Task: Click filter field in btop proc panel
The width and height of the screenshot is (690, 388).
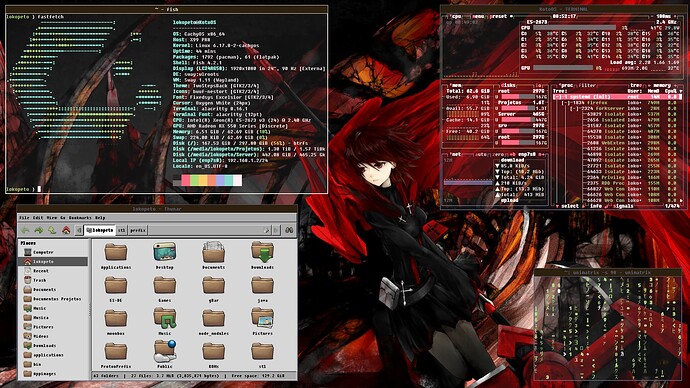Action: (x=587, y=85)
